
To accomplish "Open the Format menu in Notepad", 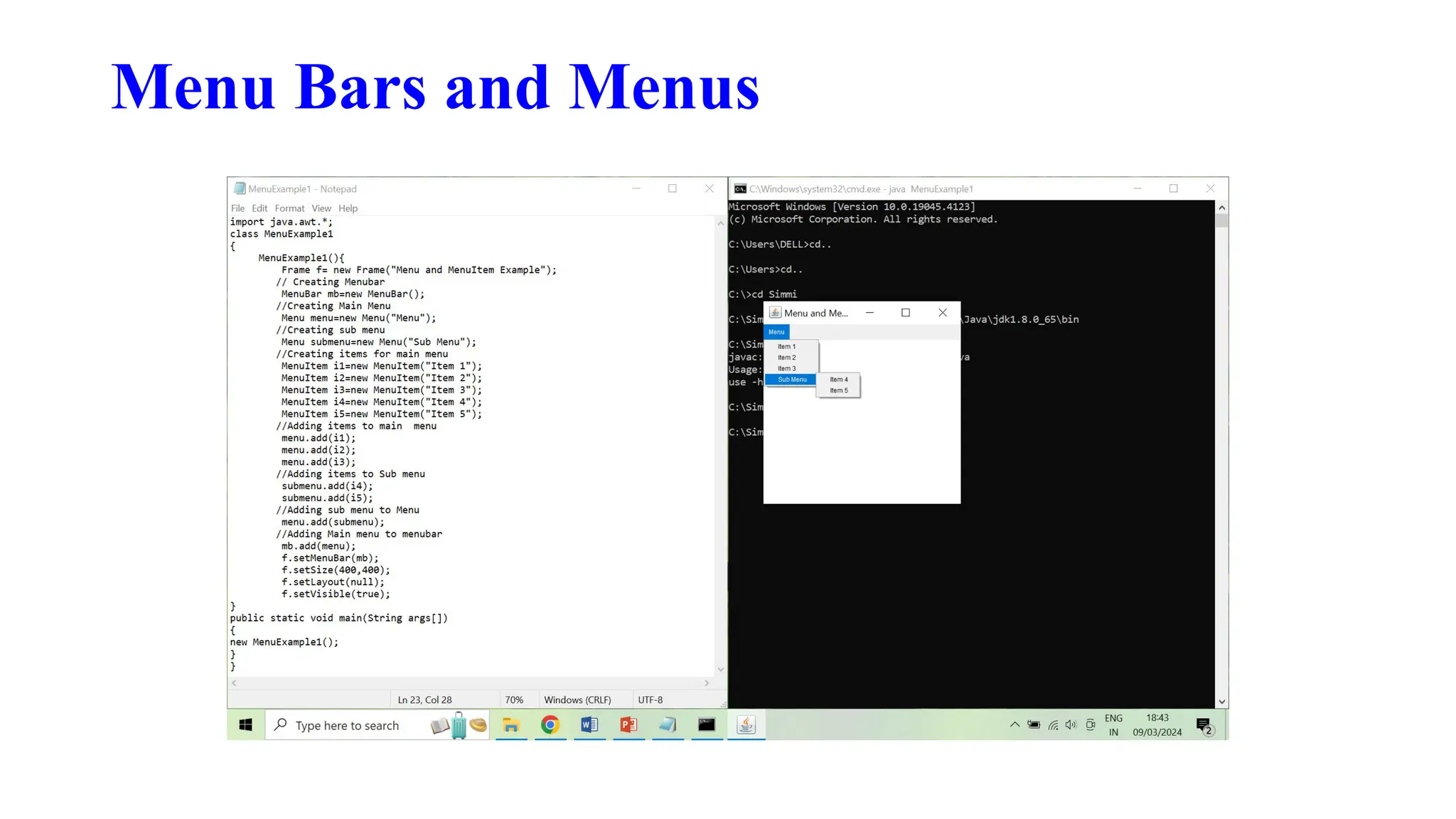I will point(289,208).
